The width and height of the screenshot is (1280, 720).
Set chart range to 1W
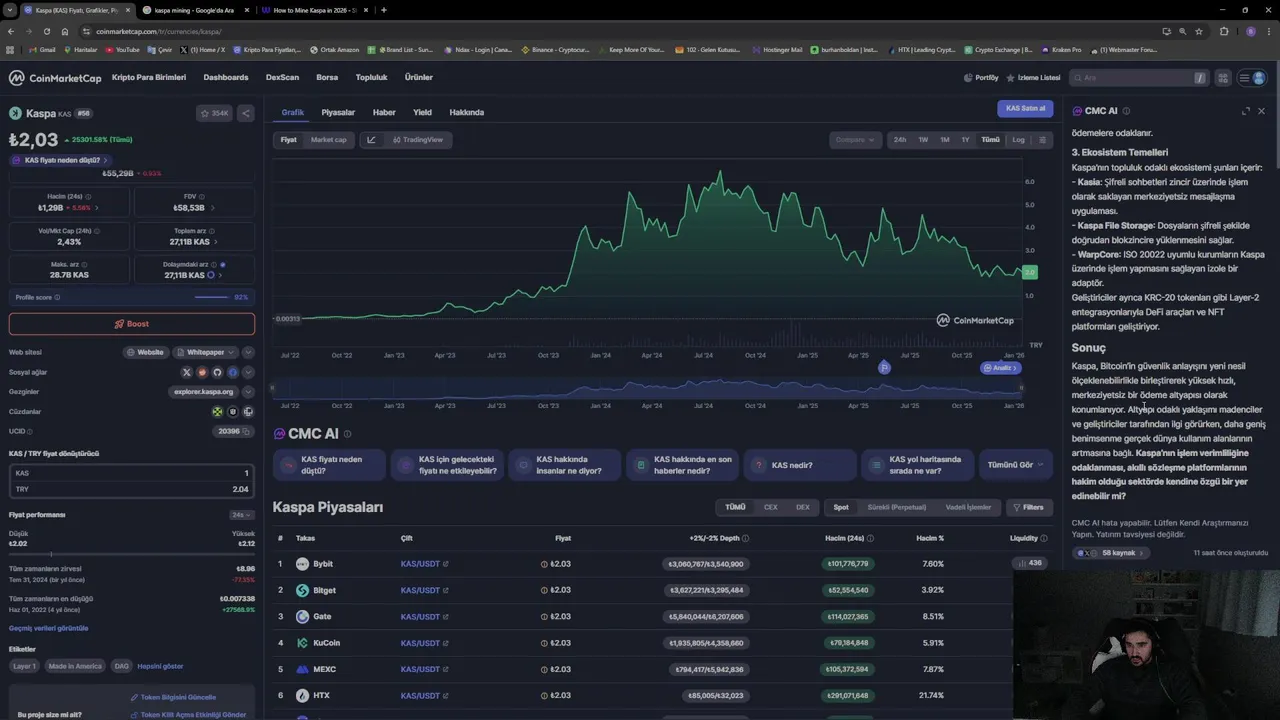[x=923, y=140]
